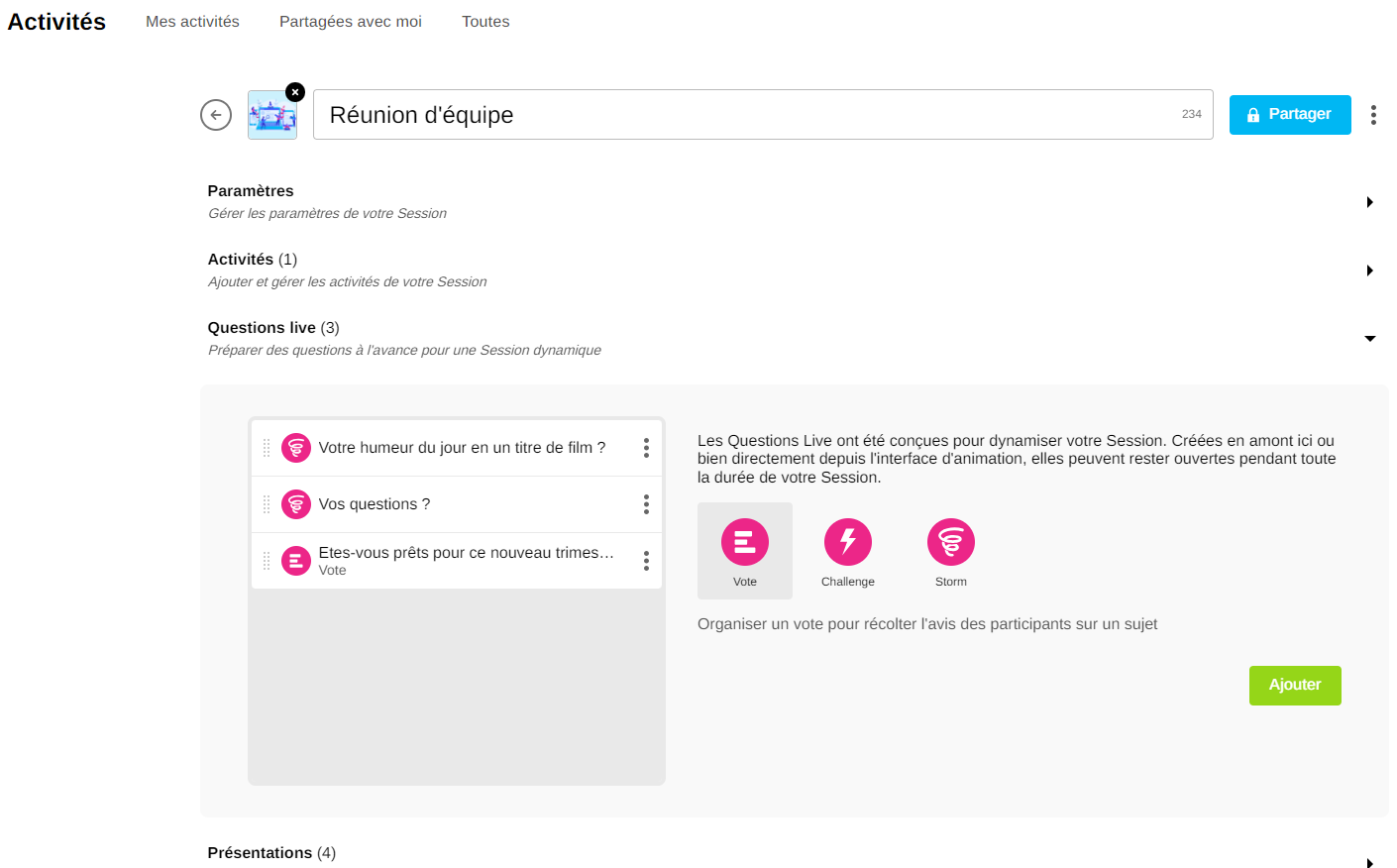Switch to Partagées avec moi tab
1397x868 pixels.
[x=351, y=22]
